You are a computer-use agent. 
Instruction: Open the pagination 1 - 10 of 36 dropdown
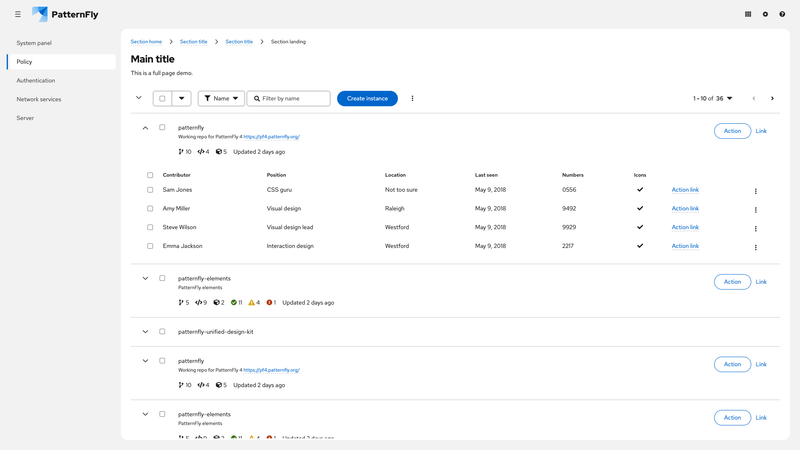pyautogui.click(x=713, y=98)
